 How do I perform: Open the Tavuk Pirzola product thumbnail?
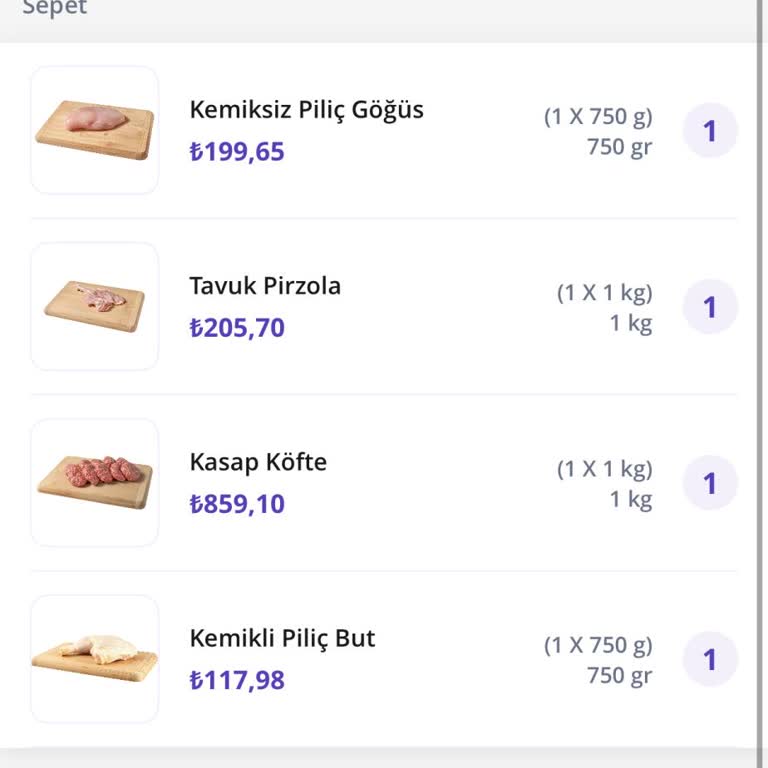(95, 306)
